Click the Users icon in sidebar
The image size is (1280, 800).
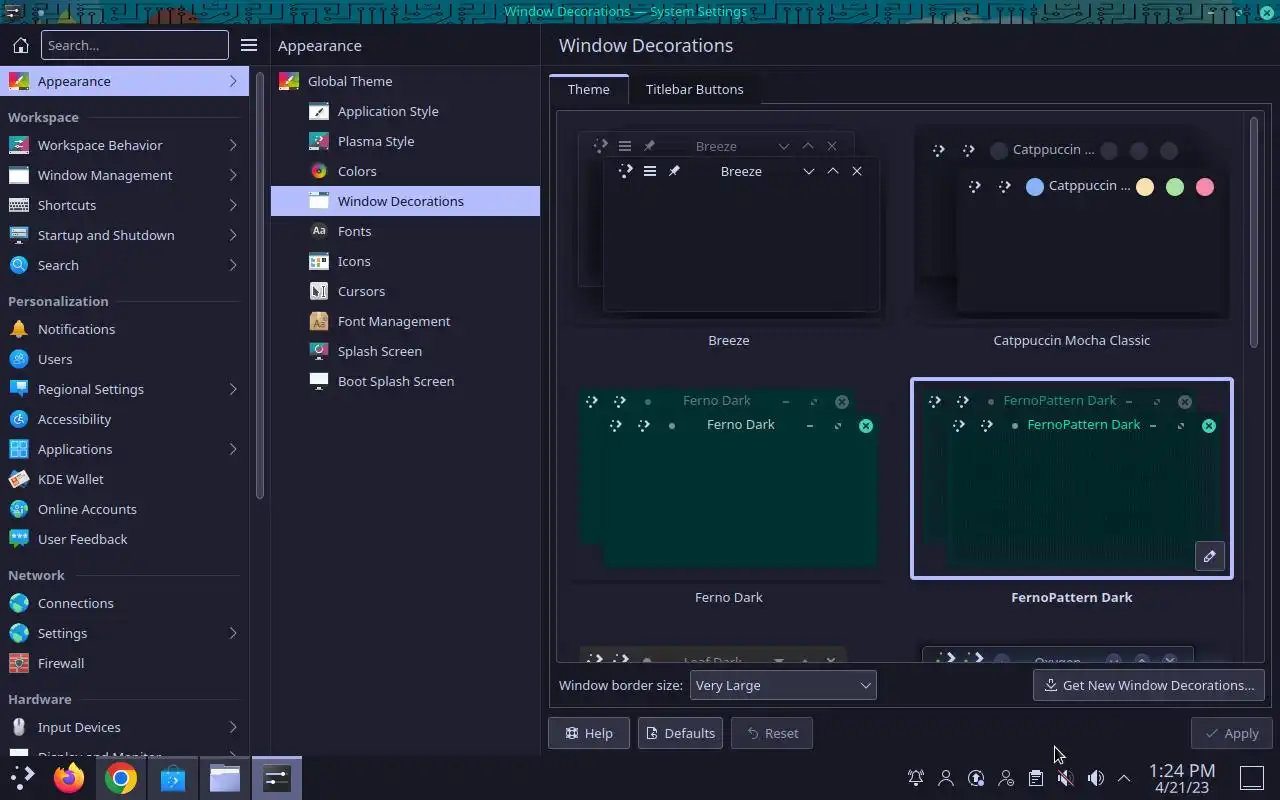[18, 359]
